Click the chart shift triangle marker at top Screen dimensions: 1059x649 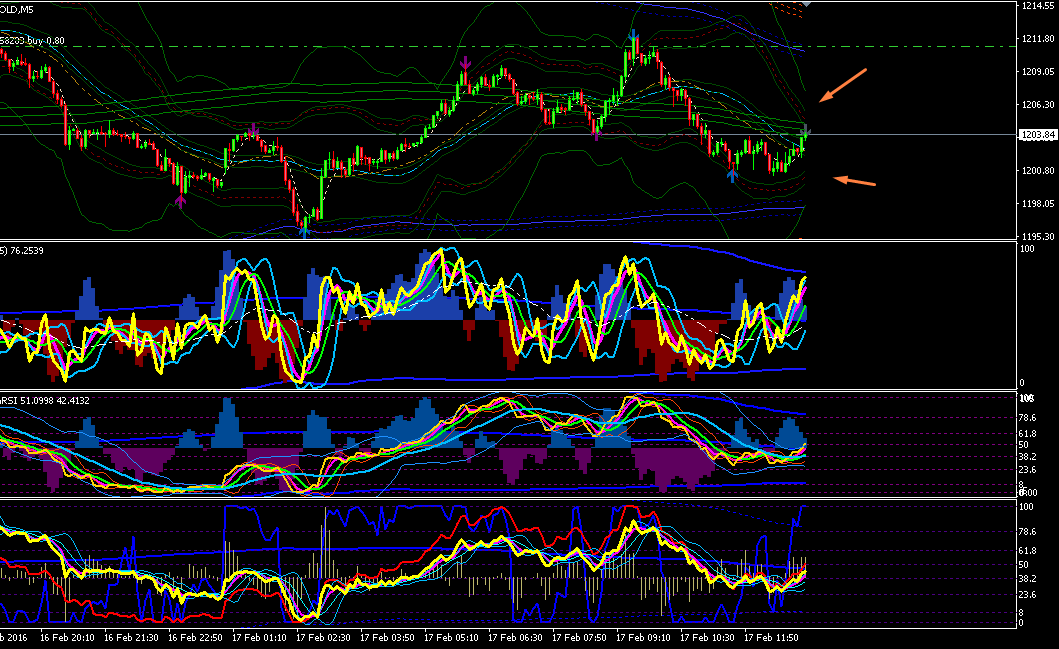pyautogui.click(x=806, y=4)
